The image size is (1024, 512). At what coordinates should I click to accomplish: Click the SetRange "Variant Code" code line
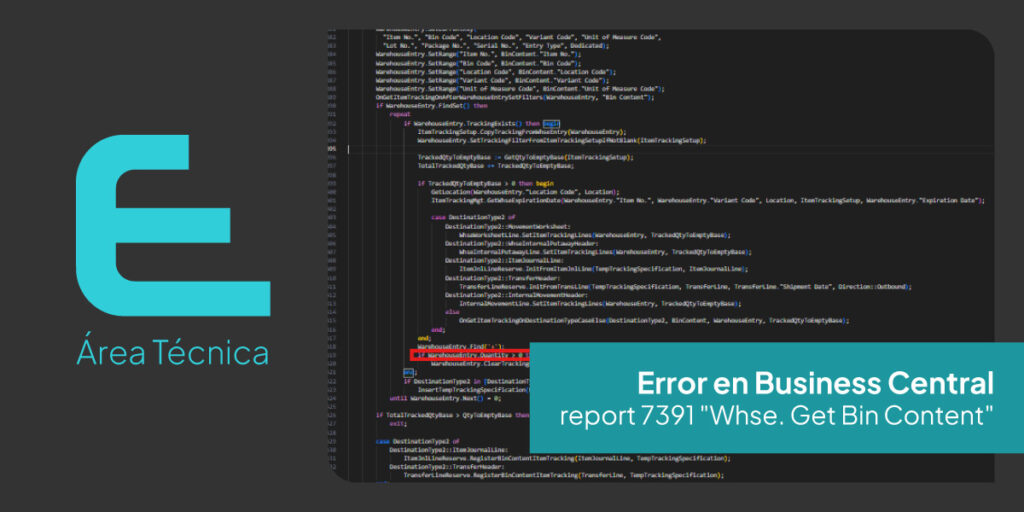(492, 80)
